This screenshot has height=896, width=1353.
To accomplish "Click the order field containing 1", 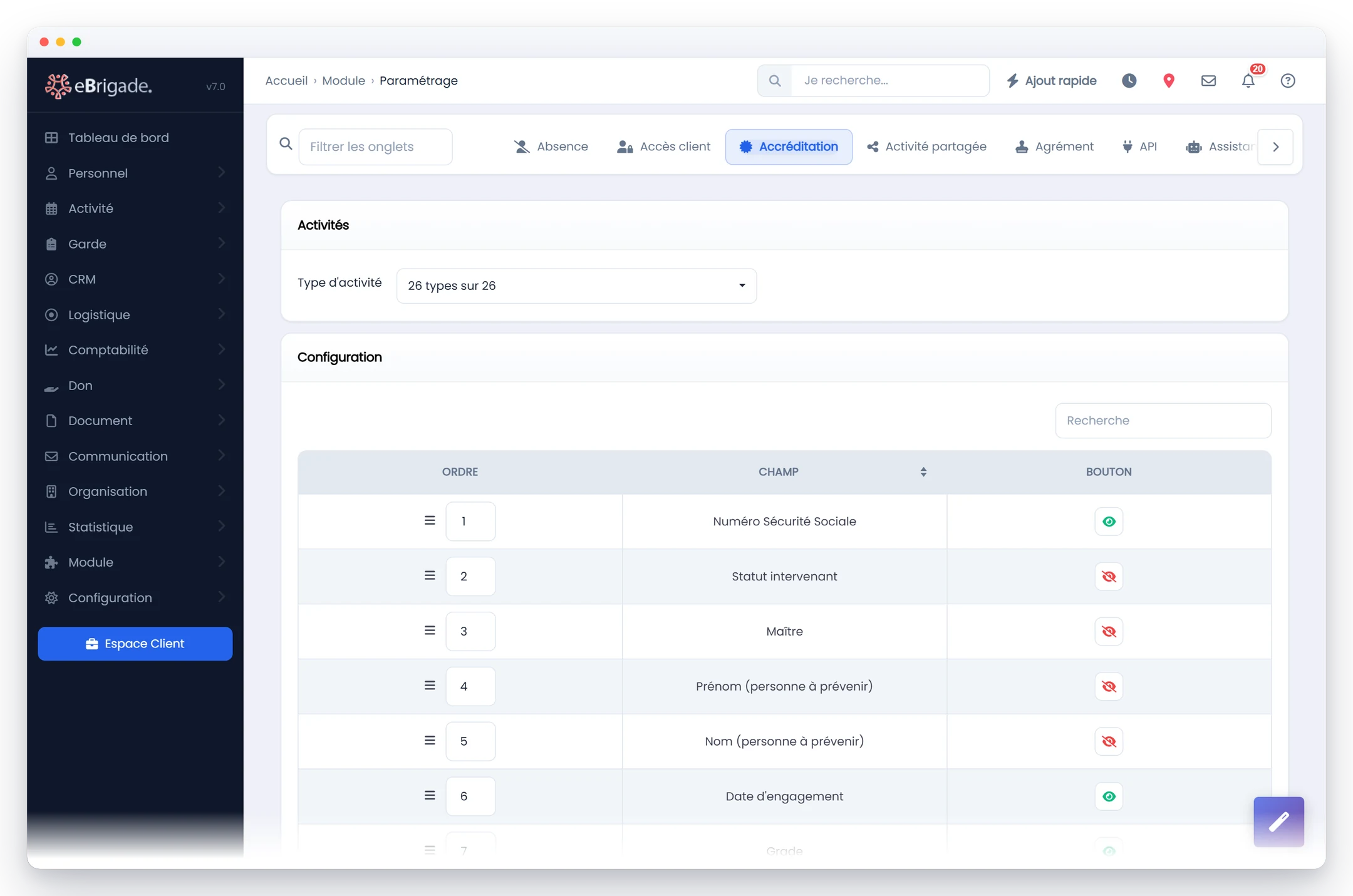I will click(x=470, y=521).
